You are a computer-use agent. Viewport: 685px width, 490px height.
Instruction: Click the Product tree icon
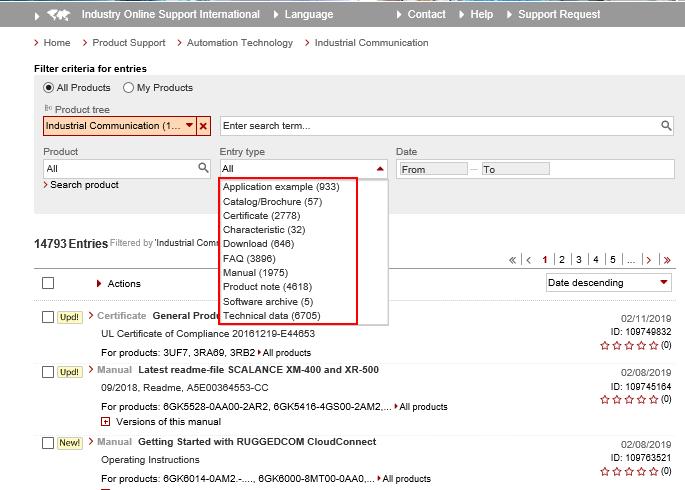tap(48, 108)
